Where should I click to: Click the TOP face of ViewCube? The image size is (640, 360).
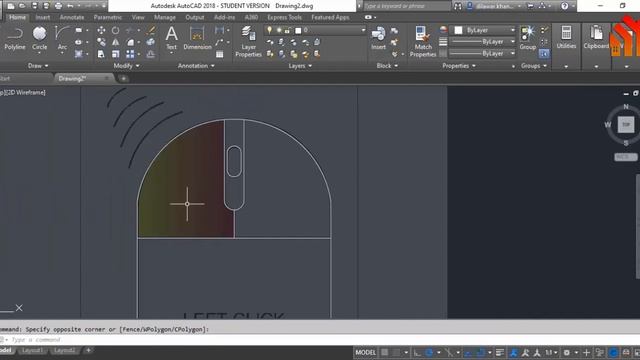click(626, 124)
